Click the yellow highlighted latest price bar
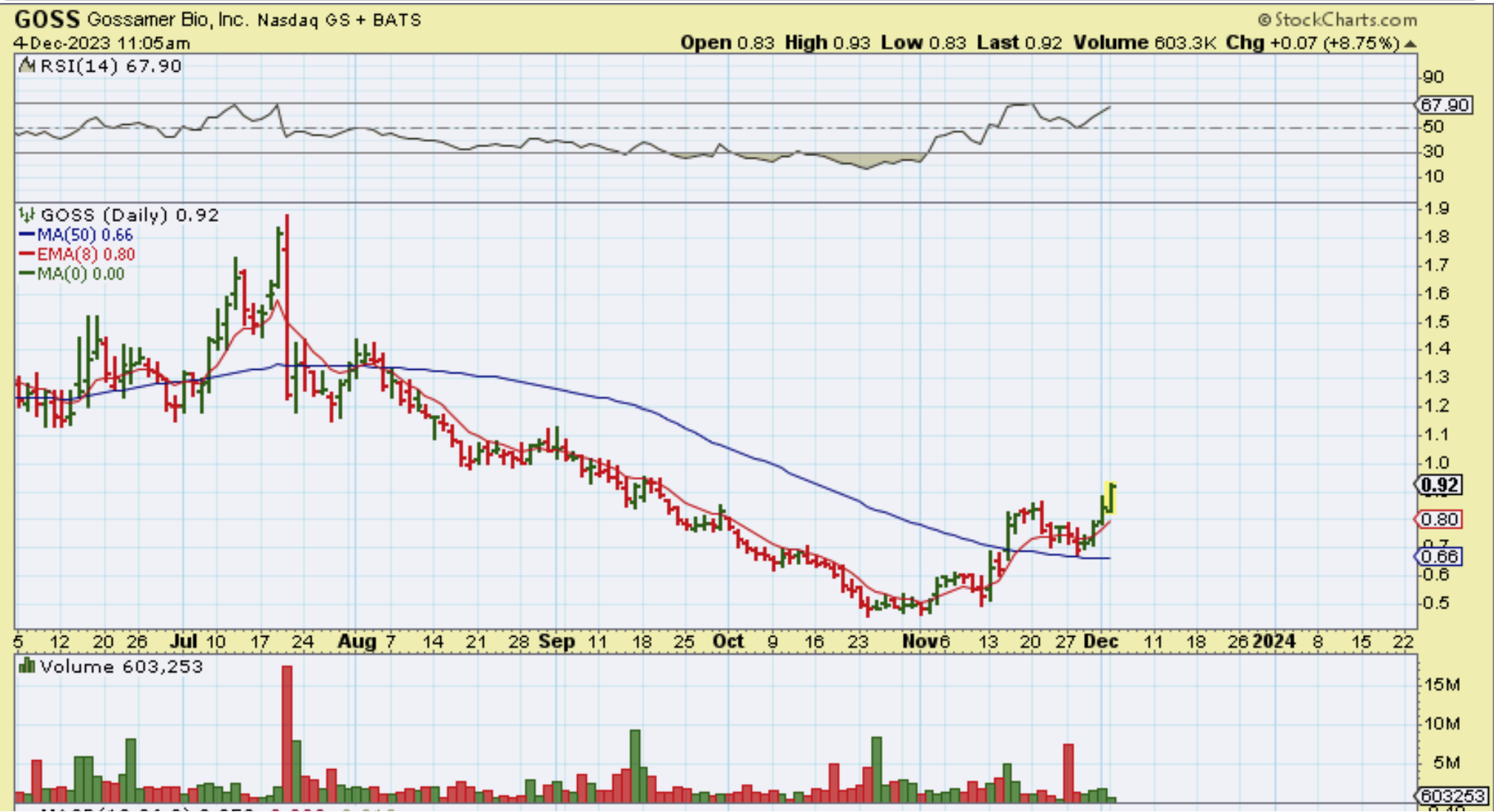The width and height of the screenshot is (1494, 812). [x=1110, y=498]
